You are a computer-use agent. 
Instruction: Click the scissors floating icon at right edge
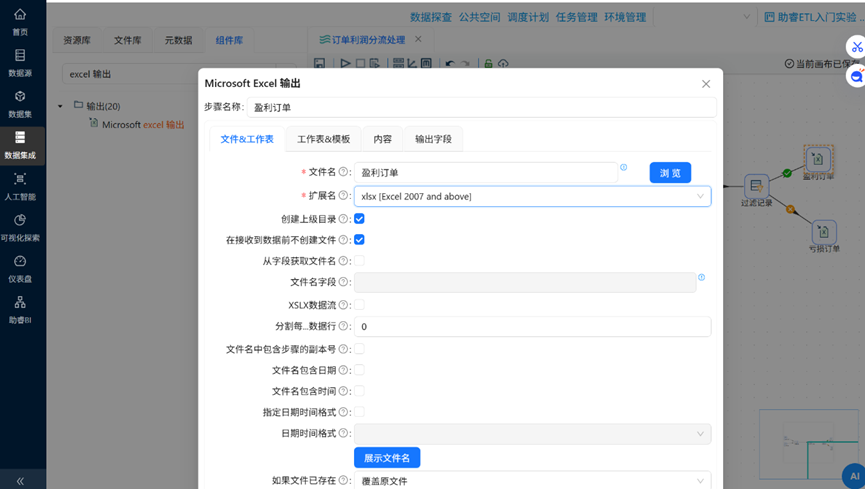pos(856,47)
